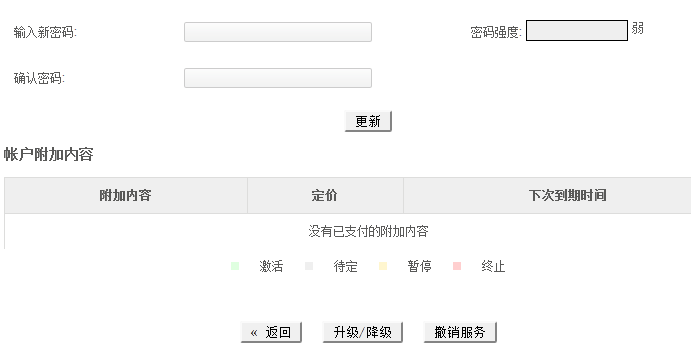Click the 输入新密码 input field
Viewport: 691px width, 361px height.
(278, 32)
